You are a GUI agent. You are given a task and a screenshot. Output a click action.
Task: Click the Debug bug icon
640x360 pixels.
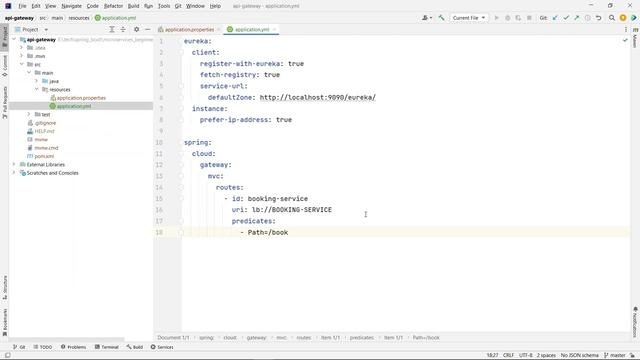point(508,18)
